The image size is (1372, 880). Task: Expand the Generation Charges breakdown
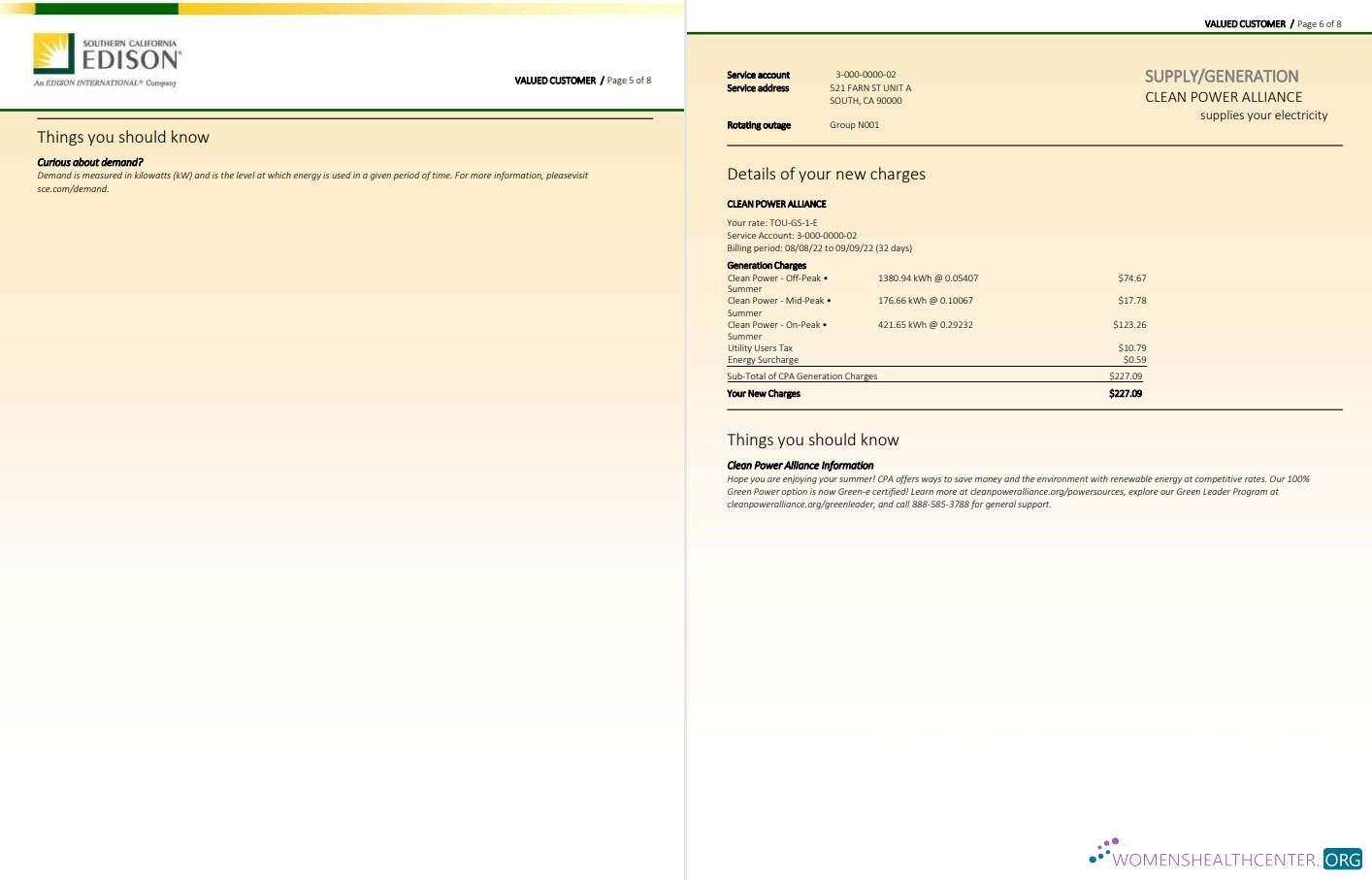pos(767,265)
